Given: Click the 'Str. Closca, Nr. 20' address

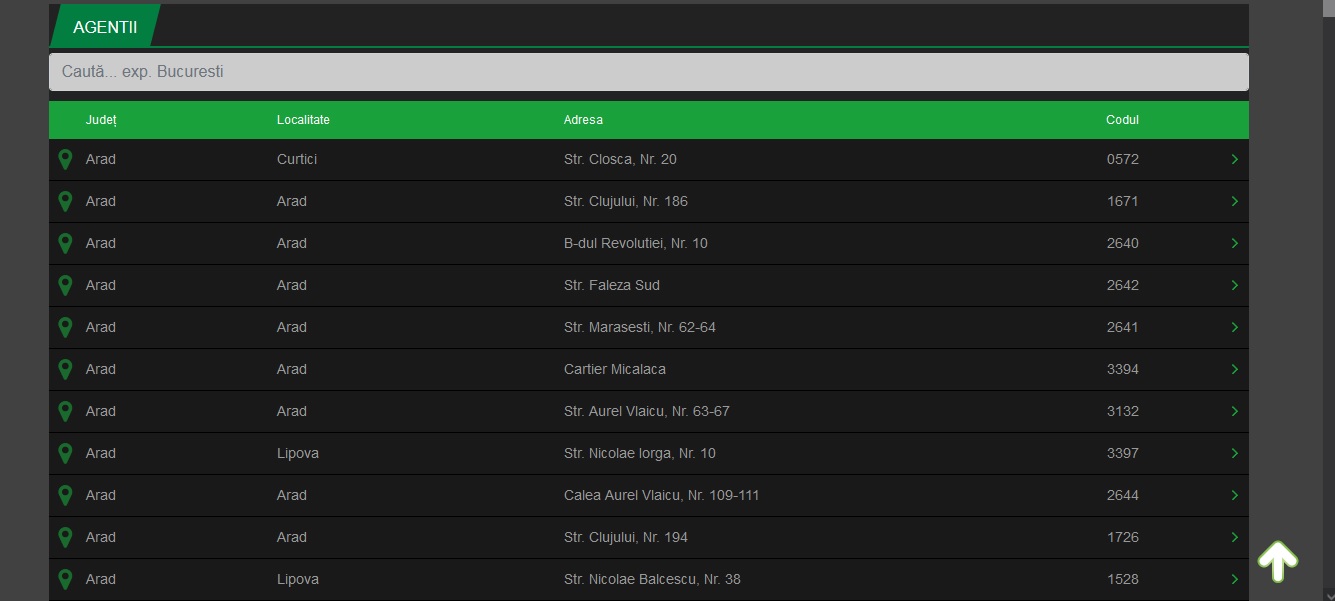Looking at the screenshot, I should [620, 159].
